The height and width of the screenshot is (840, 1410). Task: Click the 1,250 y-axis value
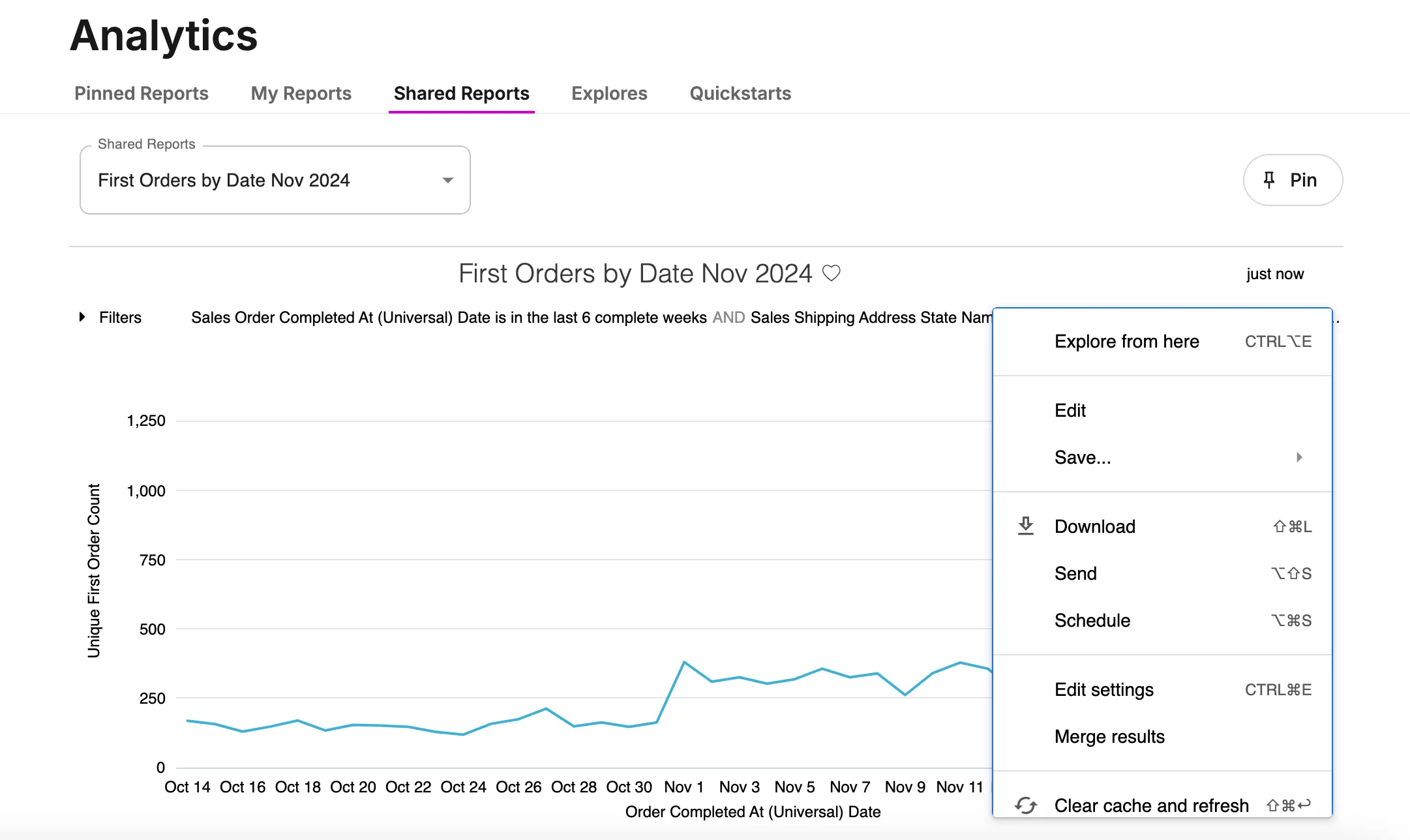coord(146,421)
